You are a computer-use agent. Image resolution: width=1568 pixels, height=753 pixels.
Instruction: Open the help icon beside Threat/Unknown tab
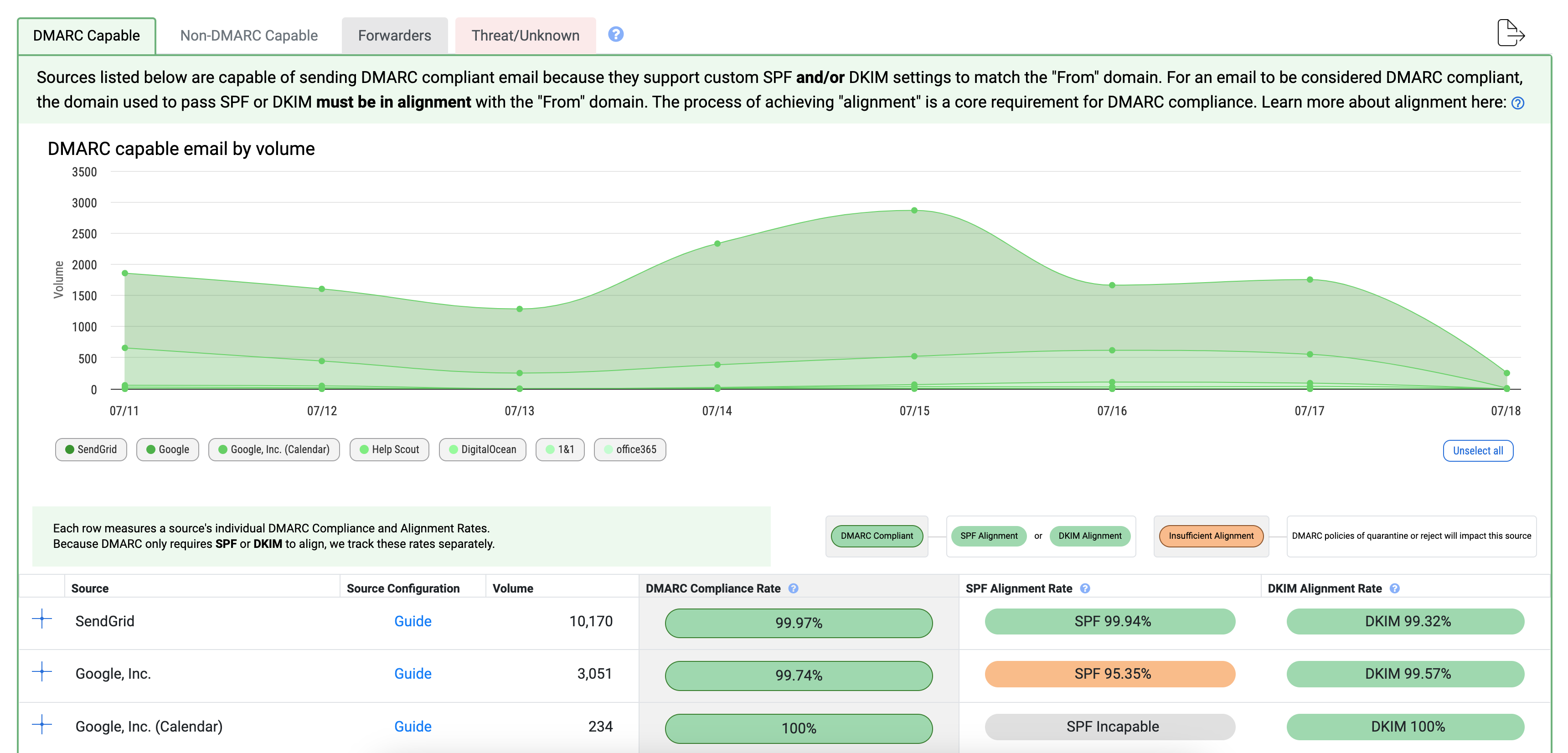point(615,34)
